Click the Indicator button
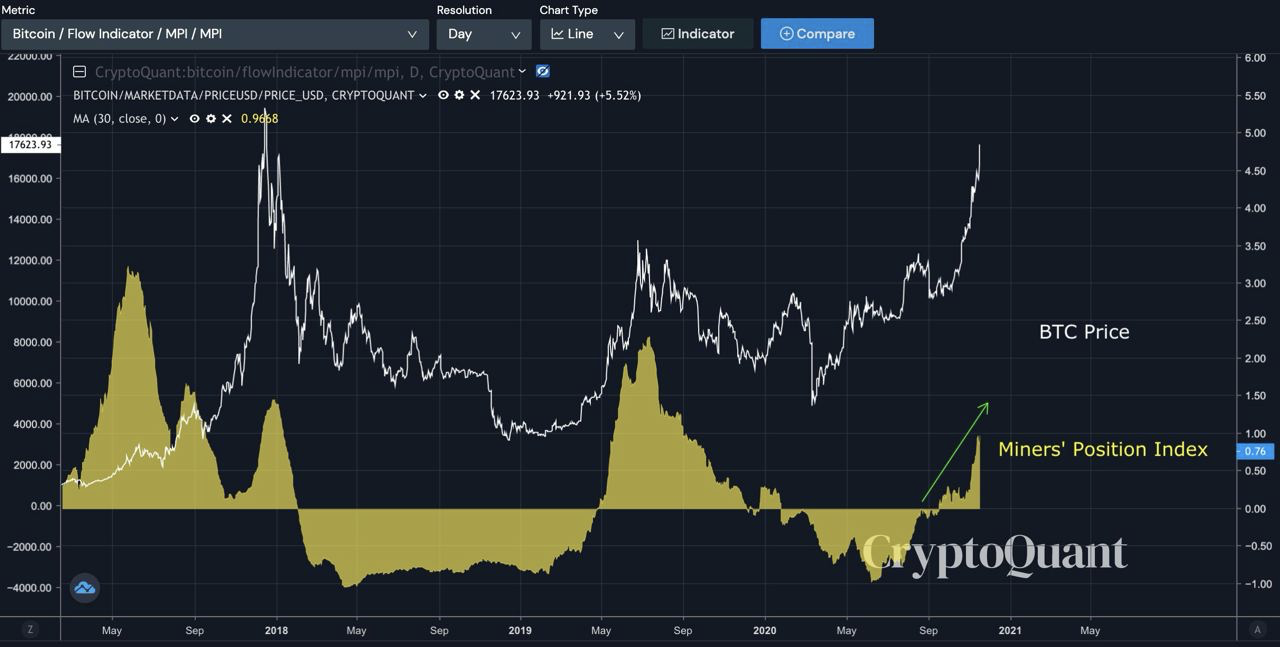This screenshot has width=1280, height=647. (697, 34)
